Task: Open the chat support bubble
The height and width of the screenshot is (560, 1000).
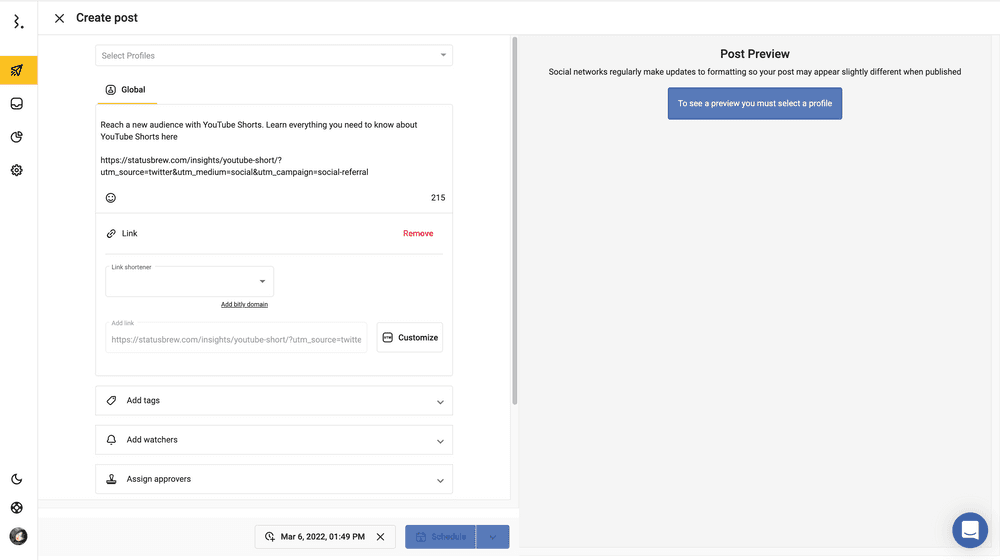Action: (x=969, y=531)
